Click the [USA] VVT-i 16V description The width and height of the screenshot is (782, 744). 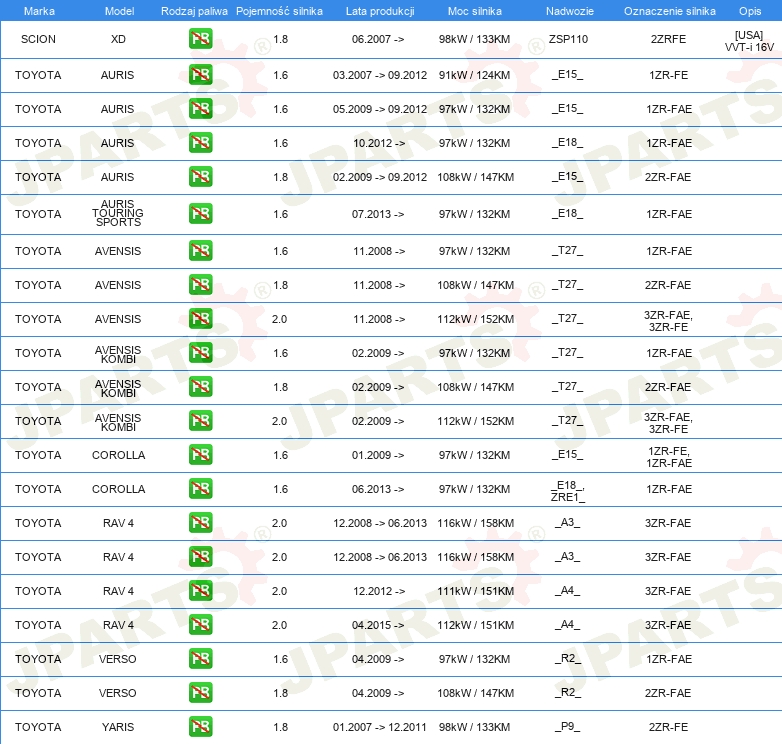pyautogui.click(x=749, y=41)
